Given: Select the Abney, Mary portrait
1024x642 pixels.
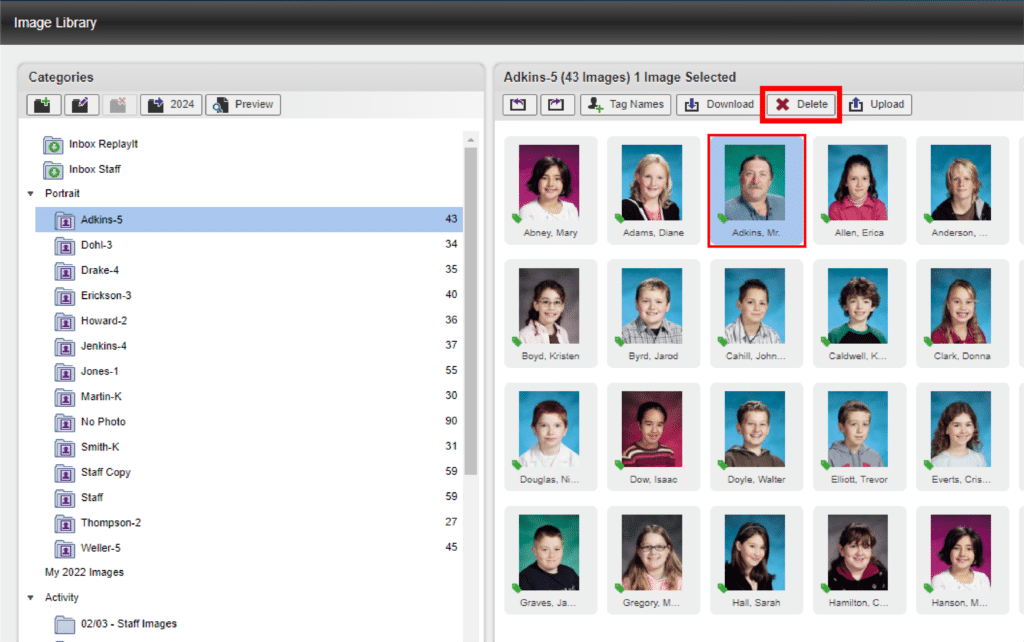Looking at the screenshot, I should (550, 190).
